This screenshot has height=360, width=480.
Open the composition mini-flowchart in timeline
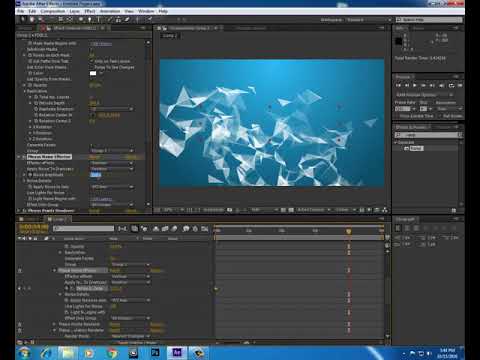(122, 229)
